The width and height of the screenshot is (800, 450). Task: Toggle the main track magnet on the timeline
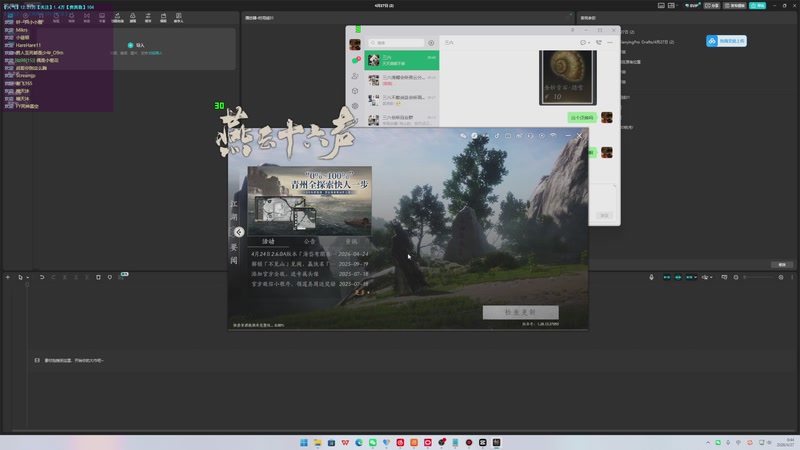[667, 277]
